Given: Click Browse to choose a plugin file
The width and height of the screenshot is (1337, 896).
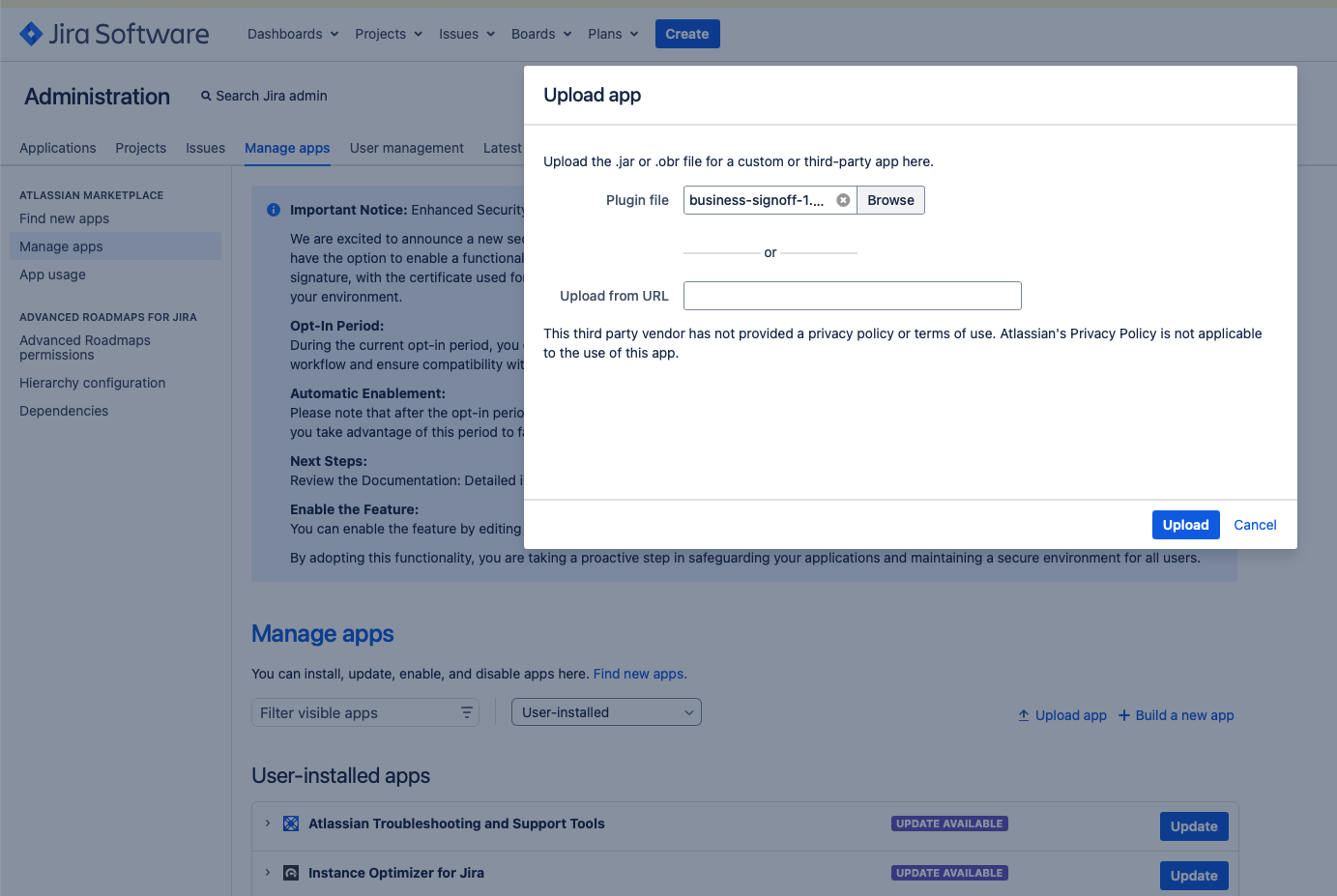Looking at the screenshot, I should pos(888,200).
